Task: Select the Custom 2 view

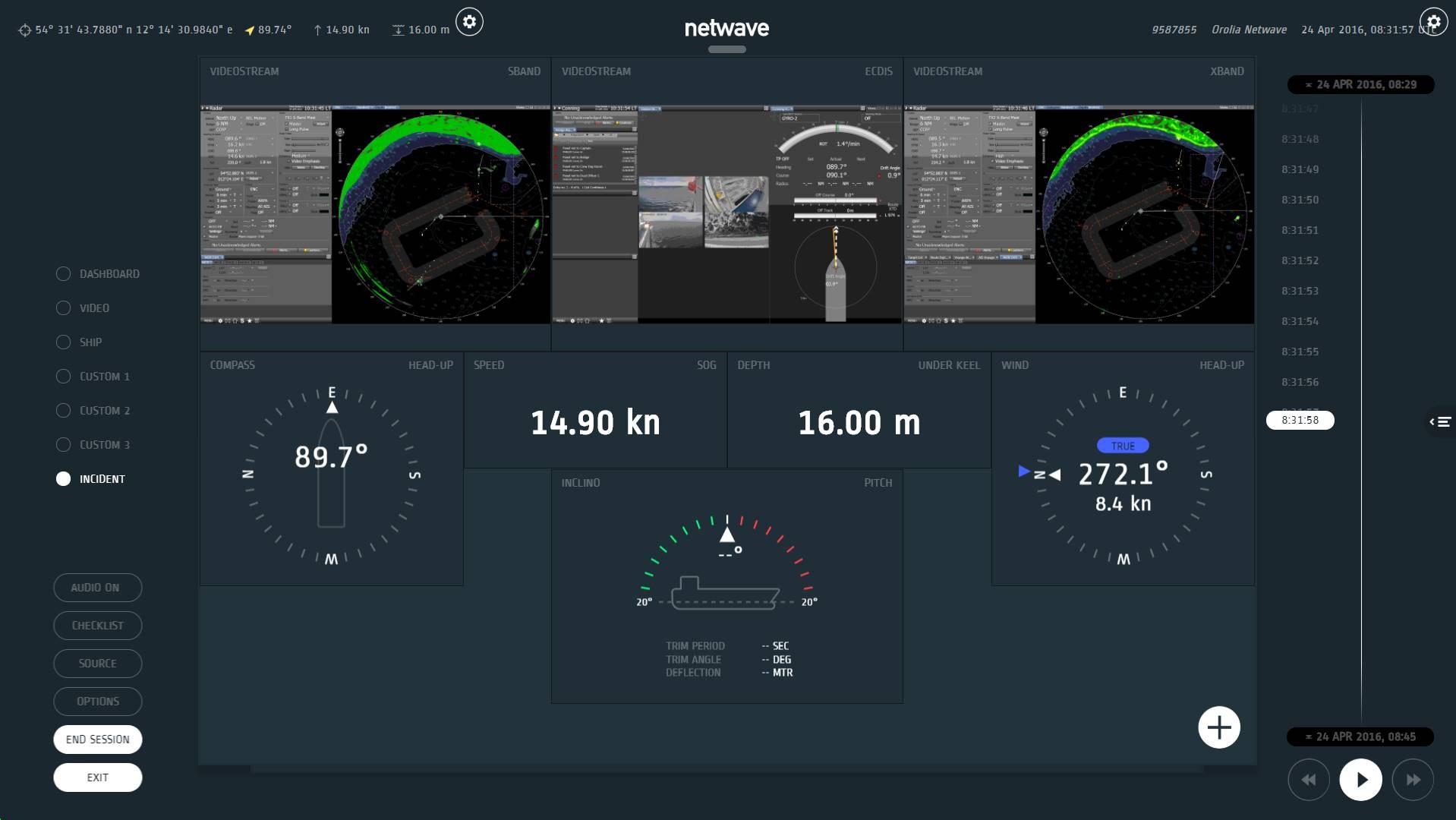Action: tap(93, 411)
